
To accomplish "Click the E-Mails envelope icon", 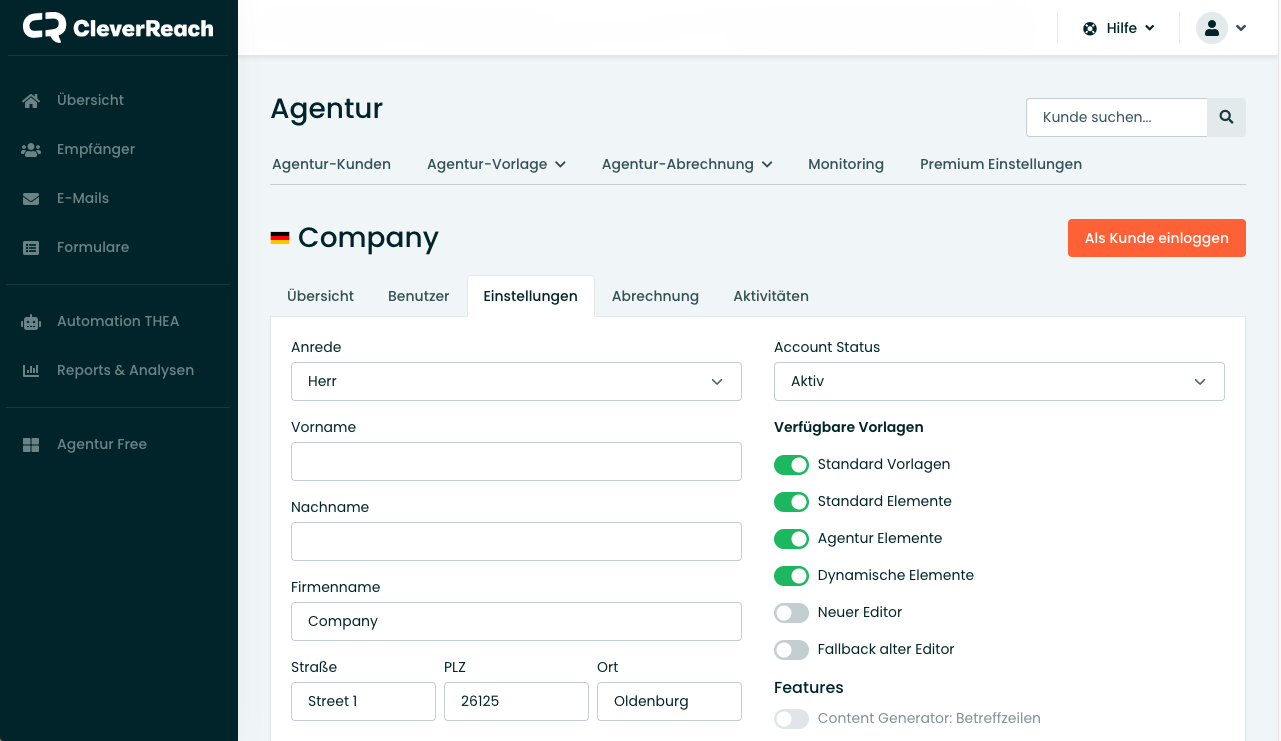I will [x=31, y=198].
